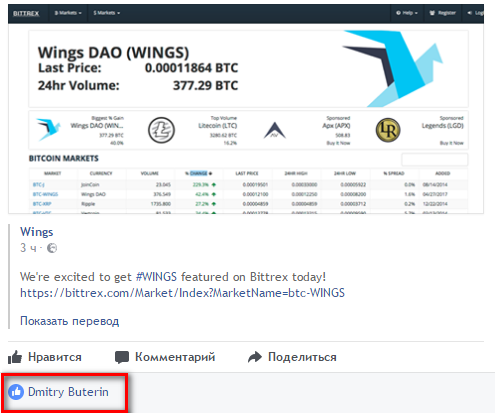Select Ripple currency cell
This screenshot has width=495, height=413.
[88, 204]
